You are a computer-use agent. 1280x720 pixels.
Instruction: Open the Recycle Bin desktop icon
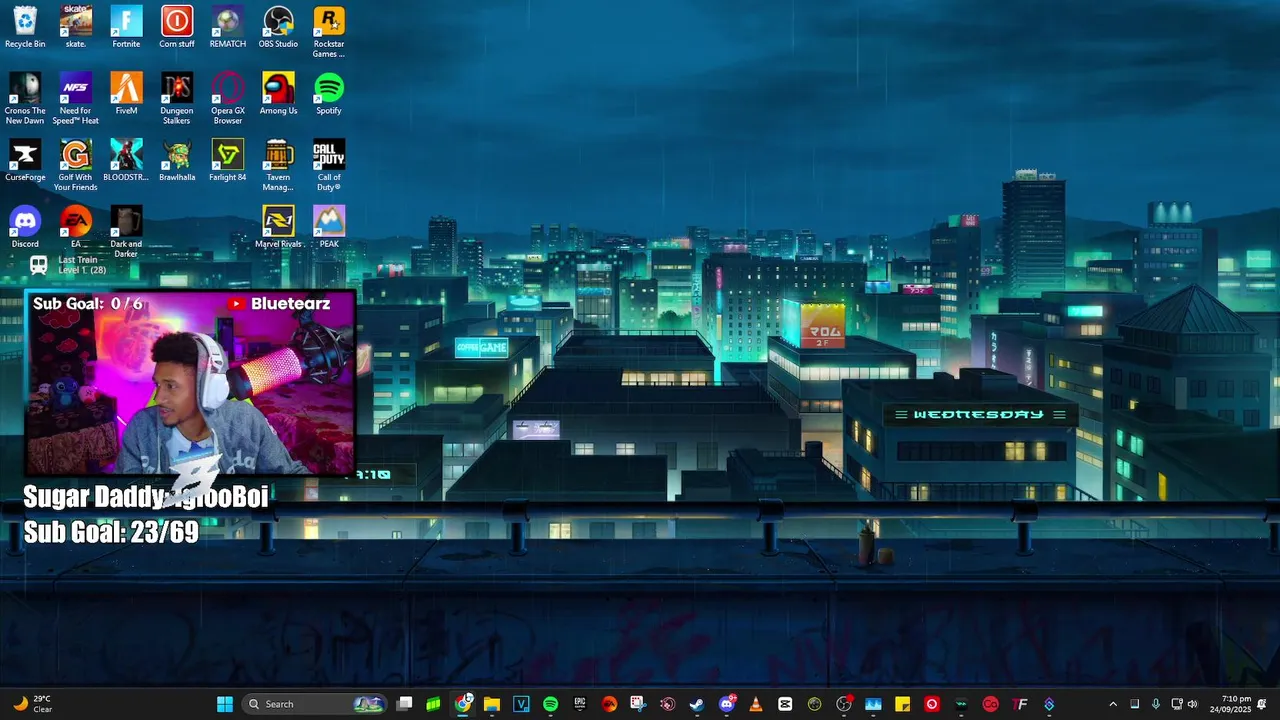click(x=25, y=27)
